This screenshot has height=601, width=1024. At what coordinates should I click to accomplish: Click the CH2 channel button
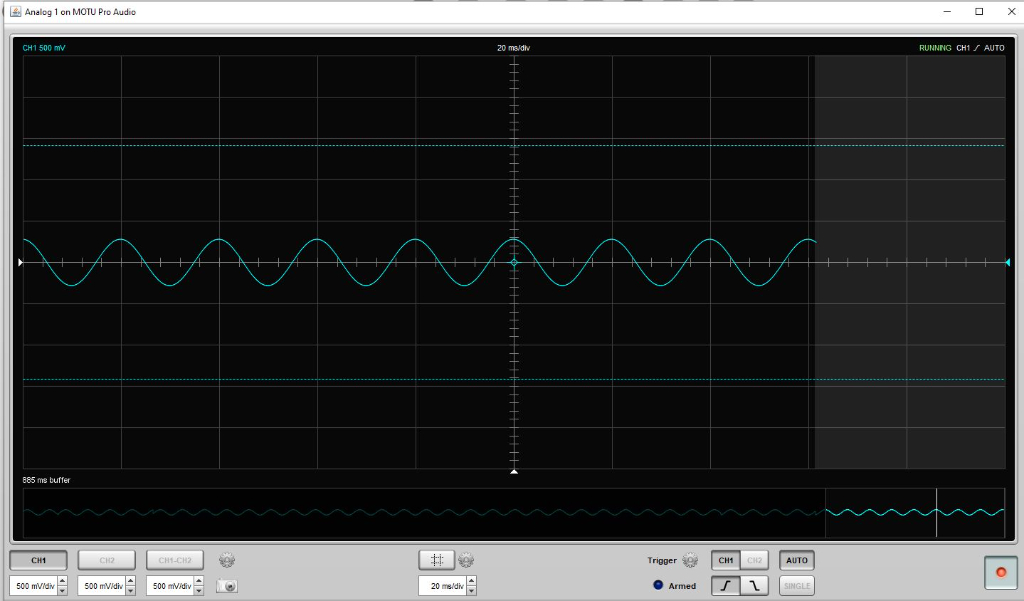click(107, 560)
